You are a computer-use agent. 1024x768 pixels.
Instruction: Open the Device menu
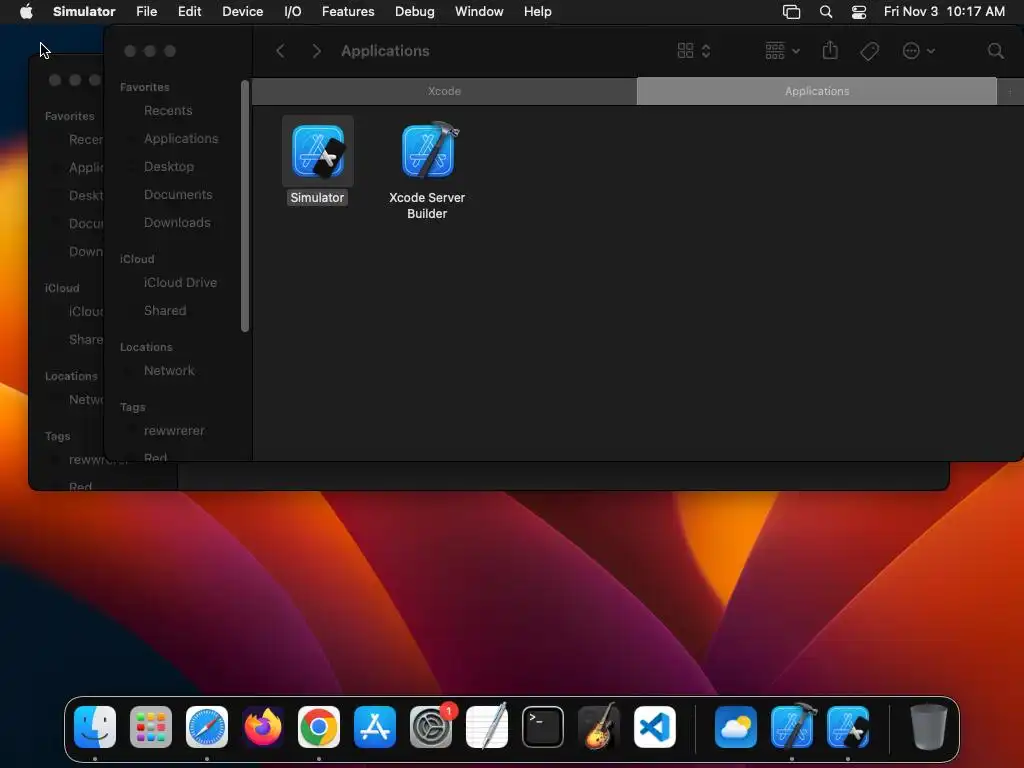point(242,12)
